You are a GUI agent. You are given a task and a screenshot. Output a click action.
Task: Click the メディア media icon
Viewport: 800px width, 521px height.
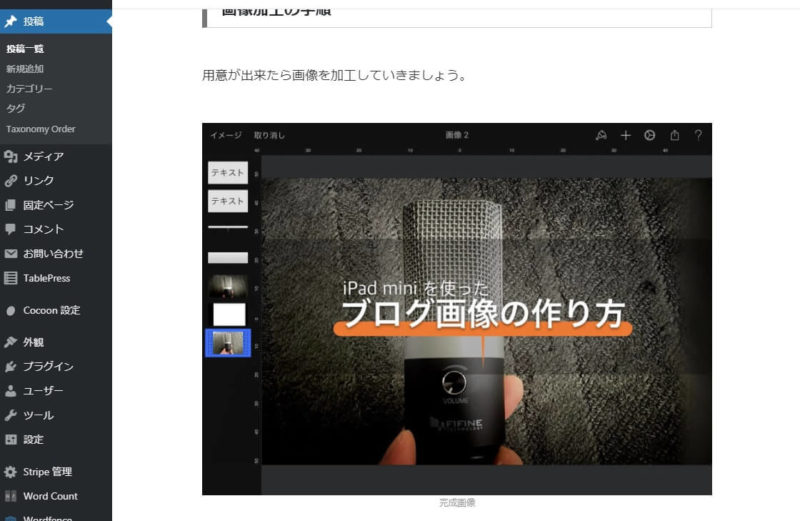[11, 157]
